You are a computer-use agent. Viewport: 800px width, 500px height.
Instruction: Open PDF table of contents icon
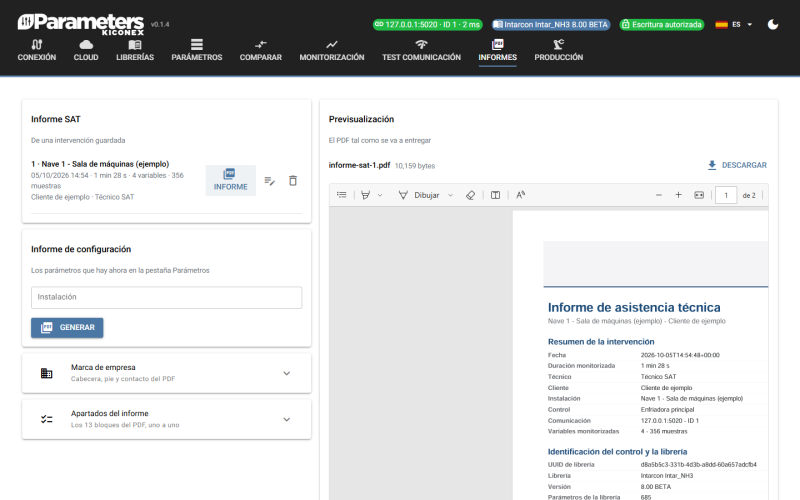coord(342,195)
